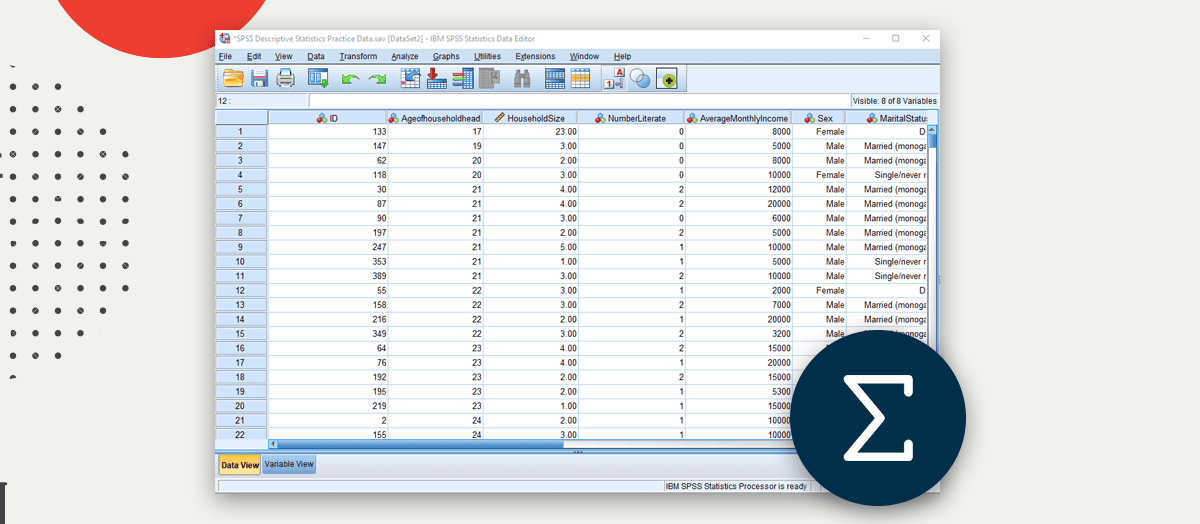1200x524 pixels.
Task: Click the toolbar icon with the plus sign
Action: 666,78
